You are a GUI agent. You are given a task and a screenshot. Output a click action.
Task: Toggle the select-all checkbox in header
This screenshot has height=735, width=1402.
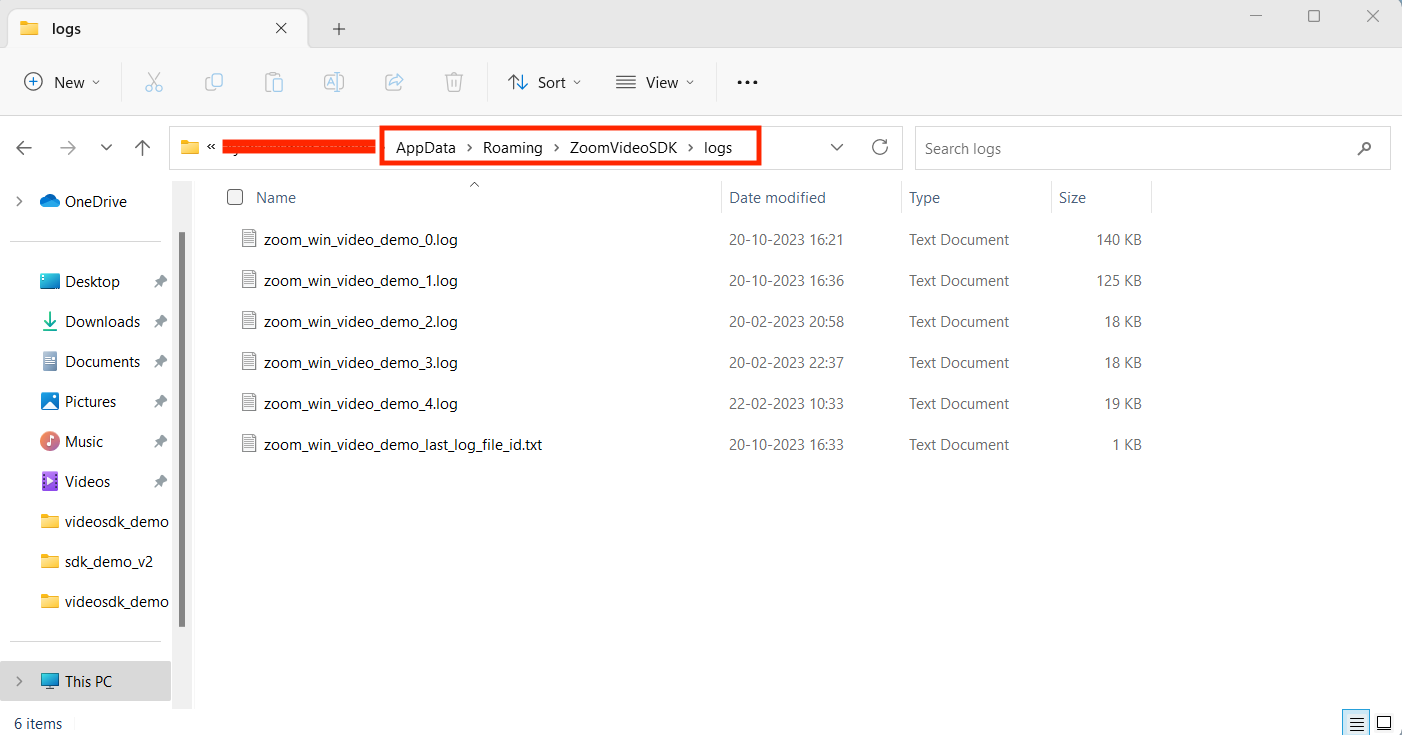tap(235, 197)
